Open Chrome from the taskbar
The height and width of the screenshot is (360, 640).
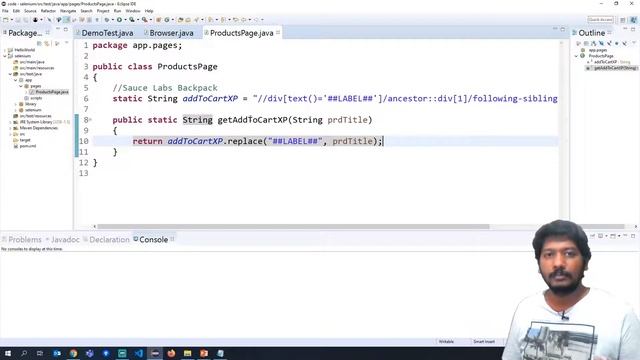coord(73,353)
